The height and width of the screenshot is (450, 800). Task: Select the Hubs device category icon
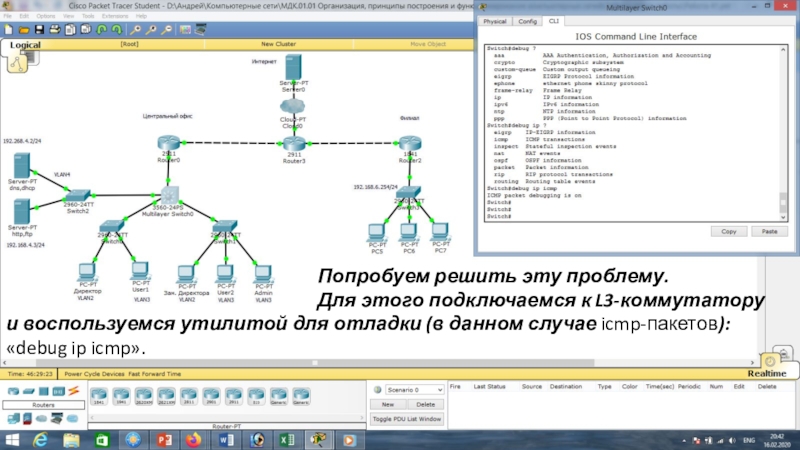coord(43,391)
